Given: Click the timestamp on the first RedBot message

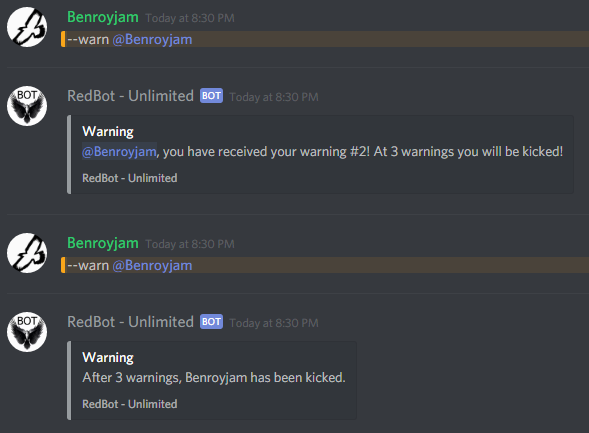Looking at the screenshot, I should [274, 97].
